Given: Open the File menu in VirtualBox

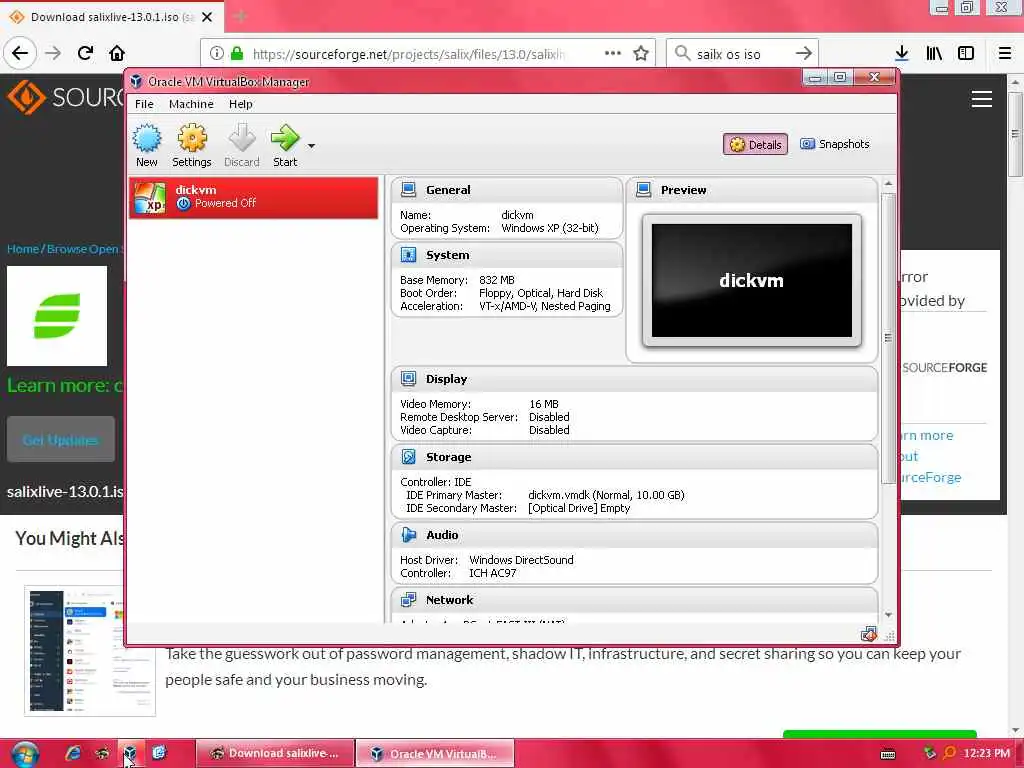Looking at the screenshot, I should coord(144,104).
